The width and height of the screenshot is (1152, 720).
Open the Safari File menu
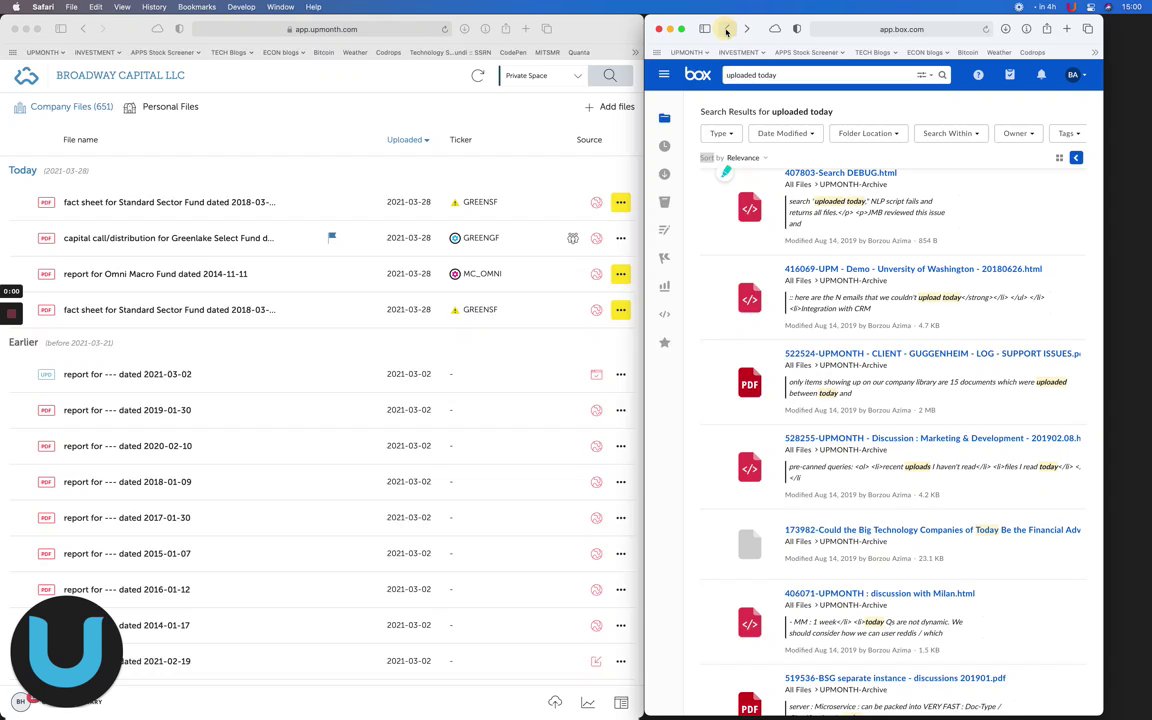pyautogui.click(x=71, y=7)
